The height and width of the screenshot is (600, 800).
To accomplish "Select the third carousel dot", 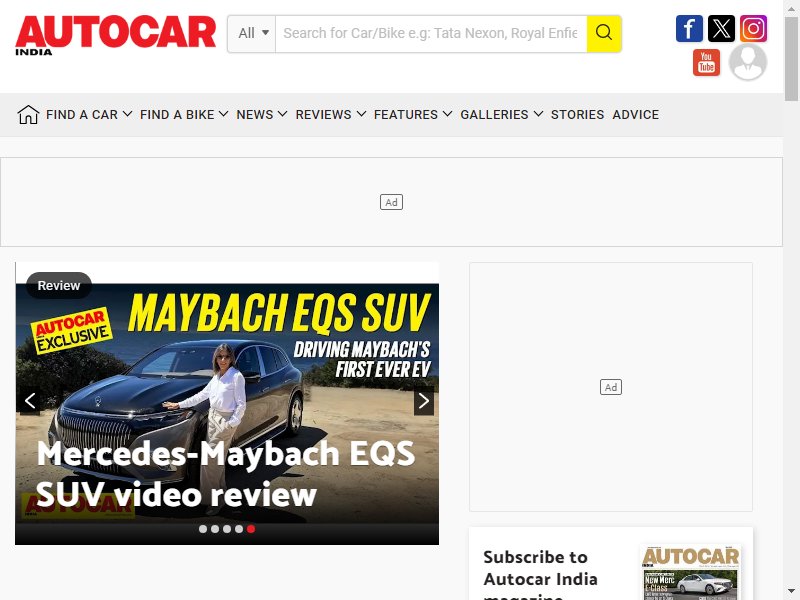I will click(x=227, y=529).
